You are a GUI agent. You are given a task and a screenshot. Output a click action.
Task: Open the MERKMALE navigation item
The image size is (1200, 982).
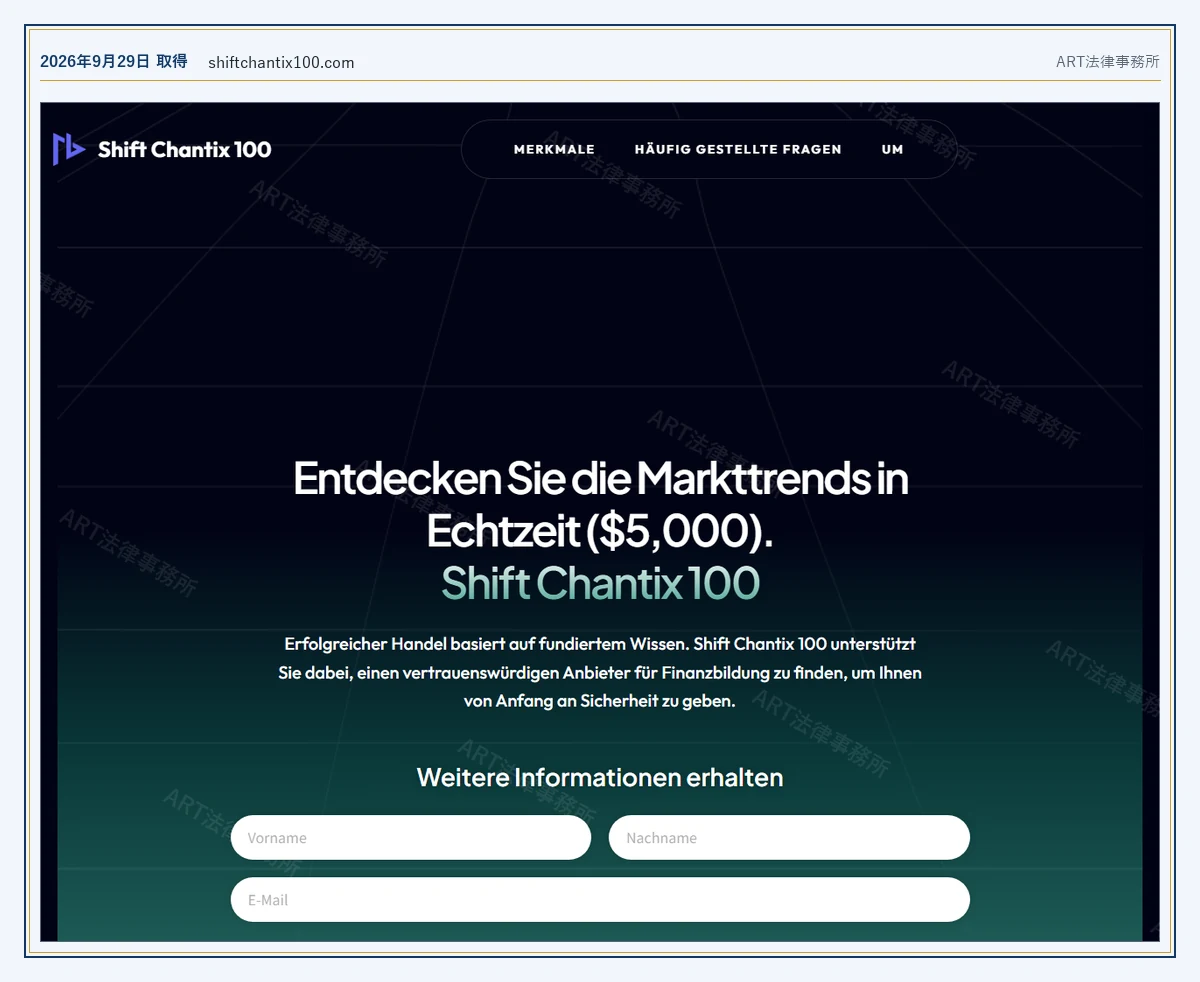click(x=554, y=149)
